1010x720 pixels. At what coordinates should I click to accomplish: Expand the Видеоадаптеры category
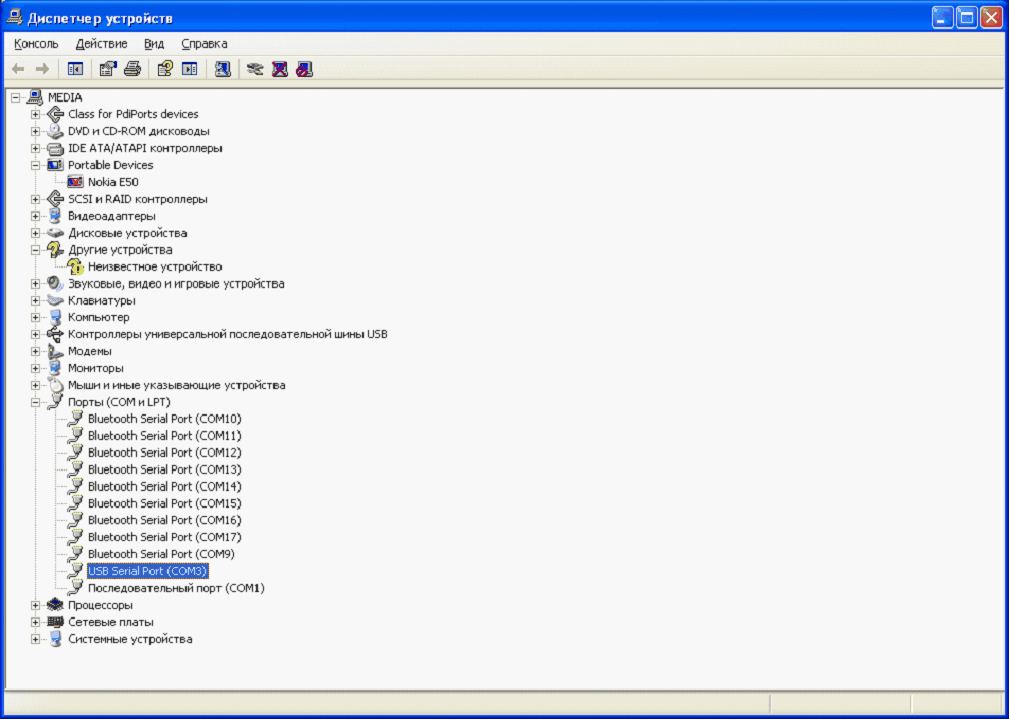point(36,216)
